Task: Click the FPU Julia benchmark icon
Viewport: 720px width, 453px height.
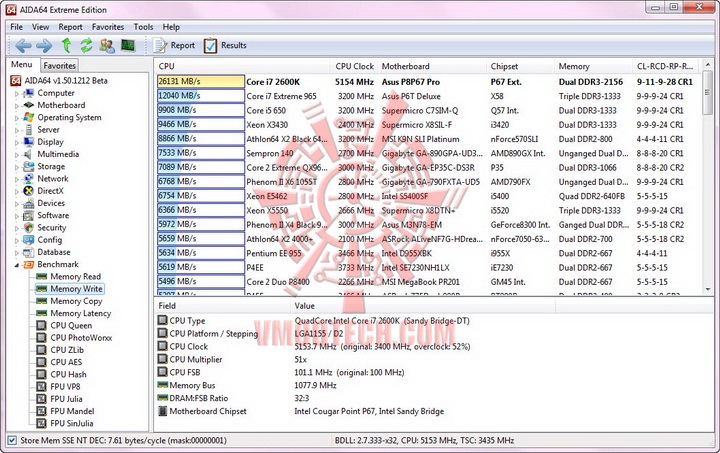Action: (41, 399)
